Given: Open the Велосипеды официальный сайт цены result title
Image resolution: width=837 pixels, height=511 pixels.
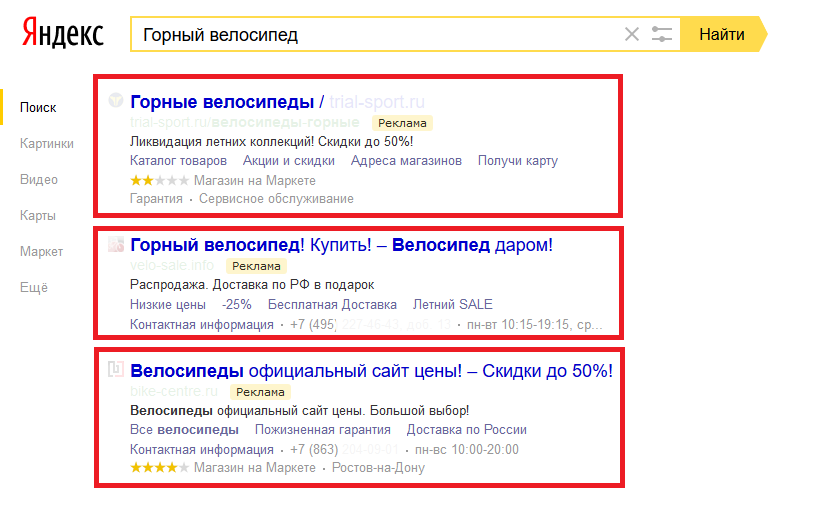Looking at the screenshot, I should click(x=372, y=371).
